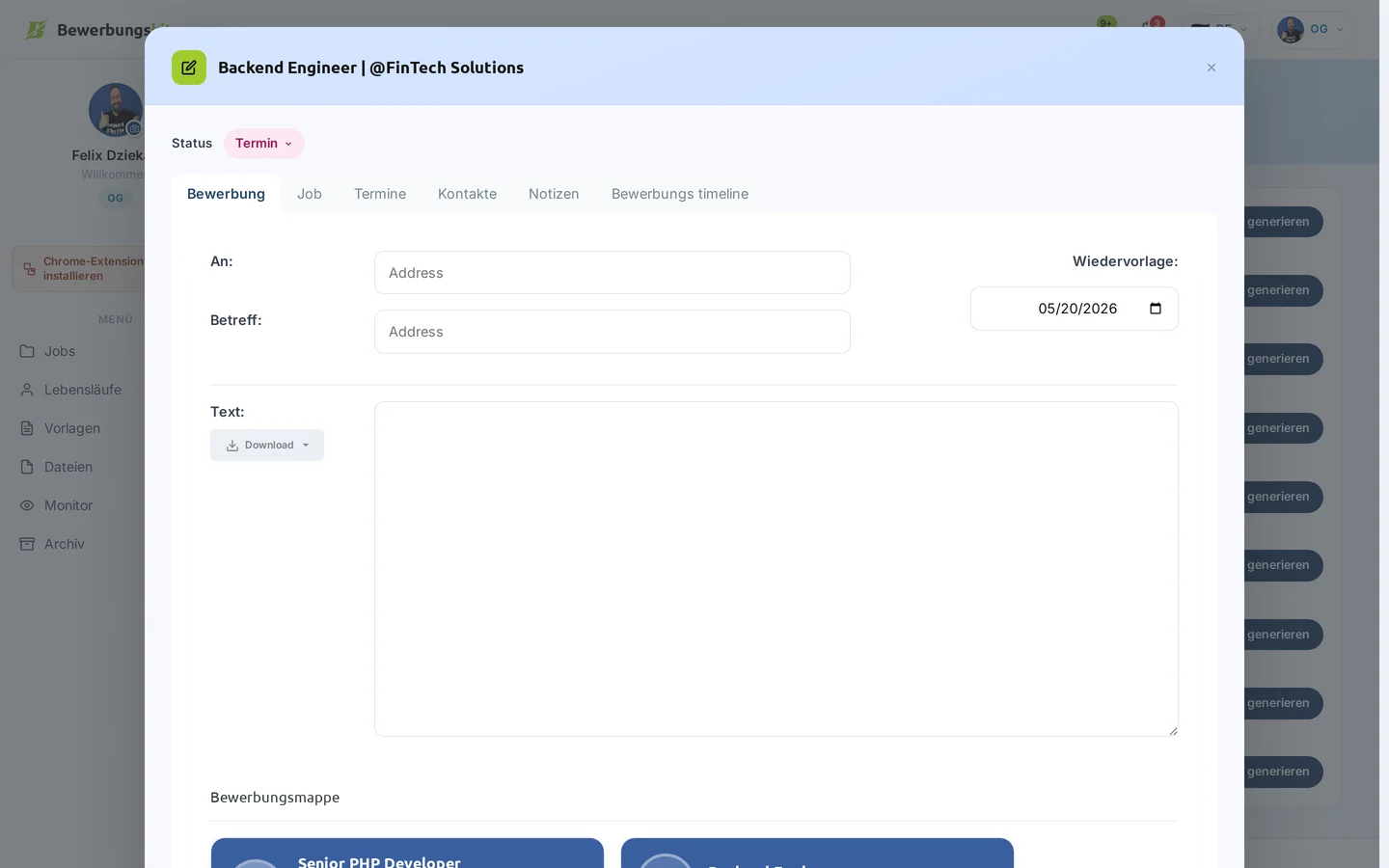
Task: Click the Monitor eye icon
Action: pyautogui.click(x=27, y=505)
